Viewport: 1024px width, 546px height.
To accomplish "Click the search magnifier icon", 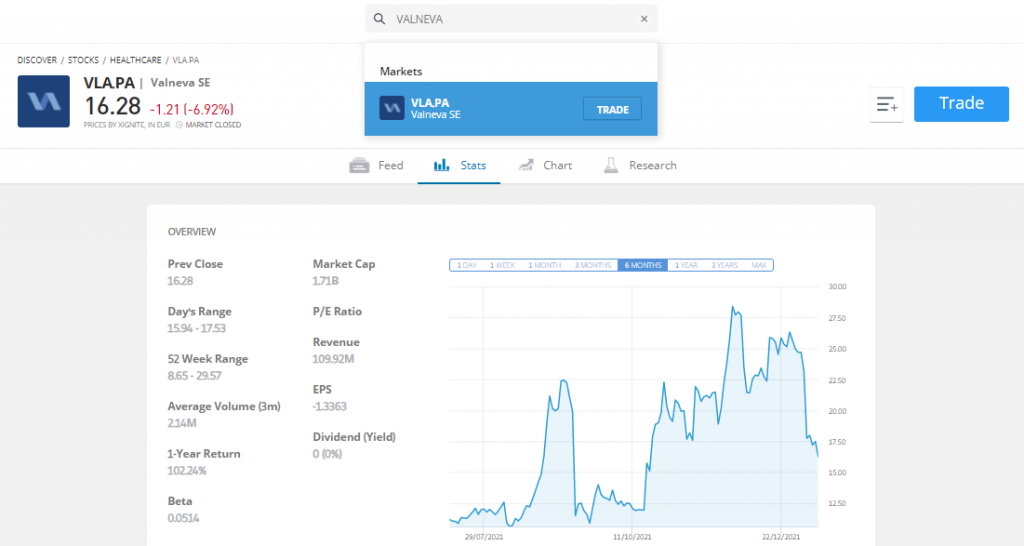I will pos(379,19).
